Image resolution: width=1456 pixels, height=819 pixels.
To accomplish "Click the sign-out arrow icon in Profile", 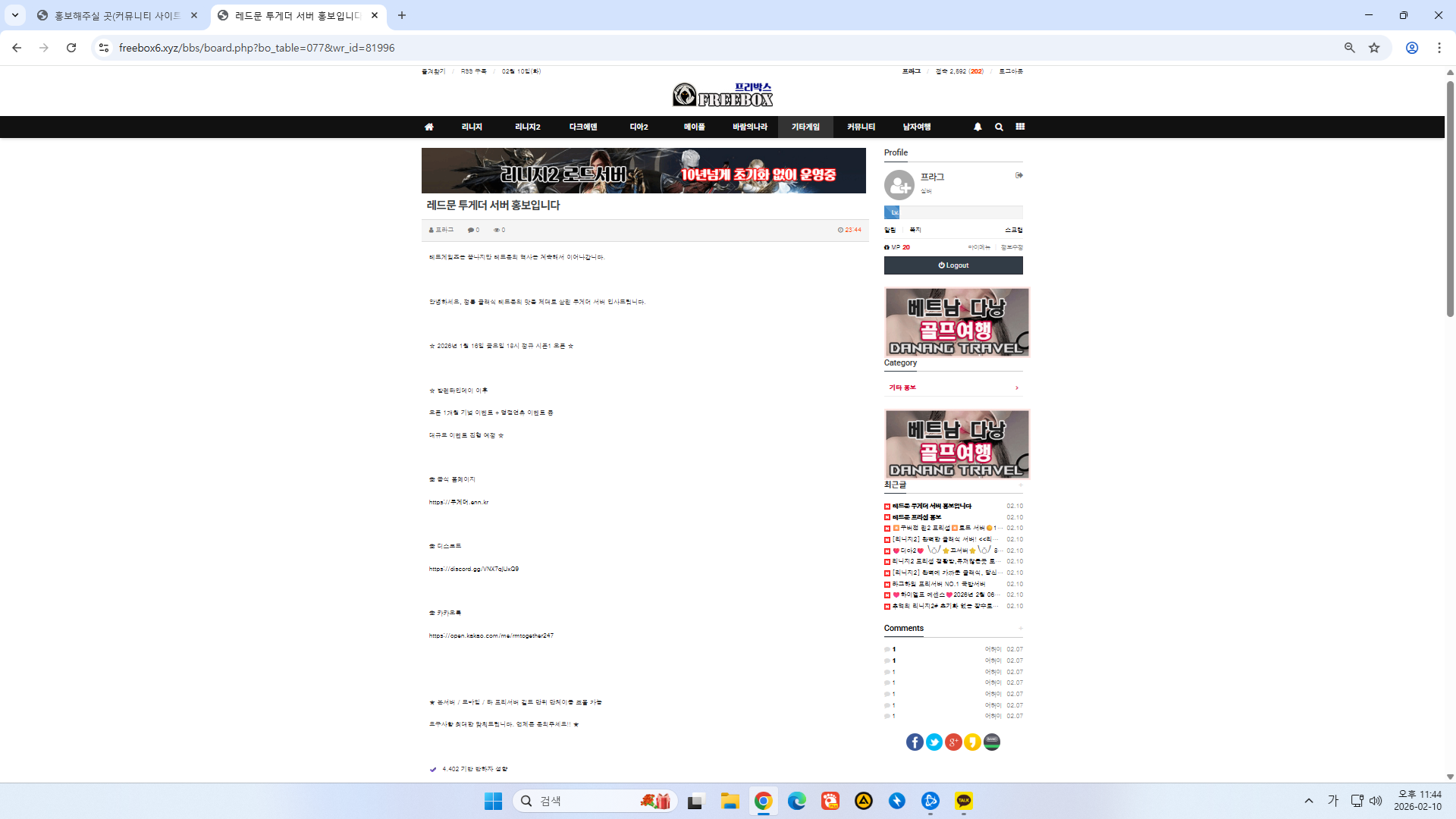I will pyautogui.click(x=1019, y=175).
